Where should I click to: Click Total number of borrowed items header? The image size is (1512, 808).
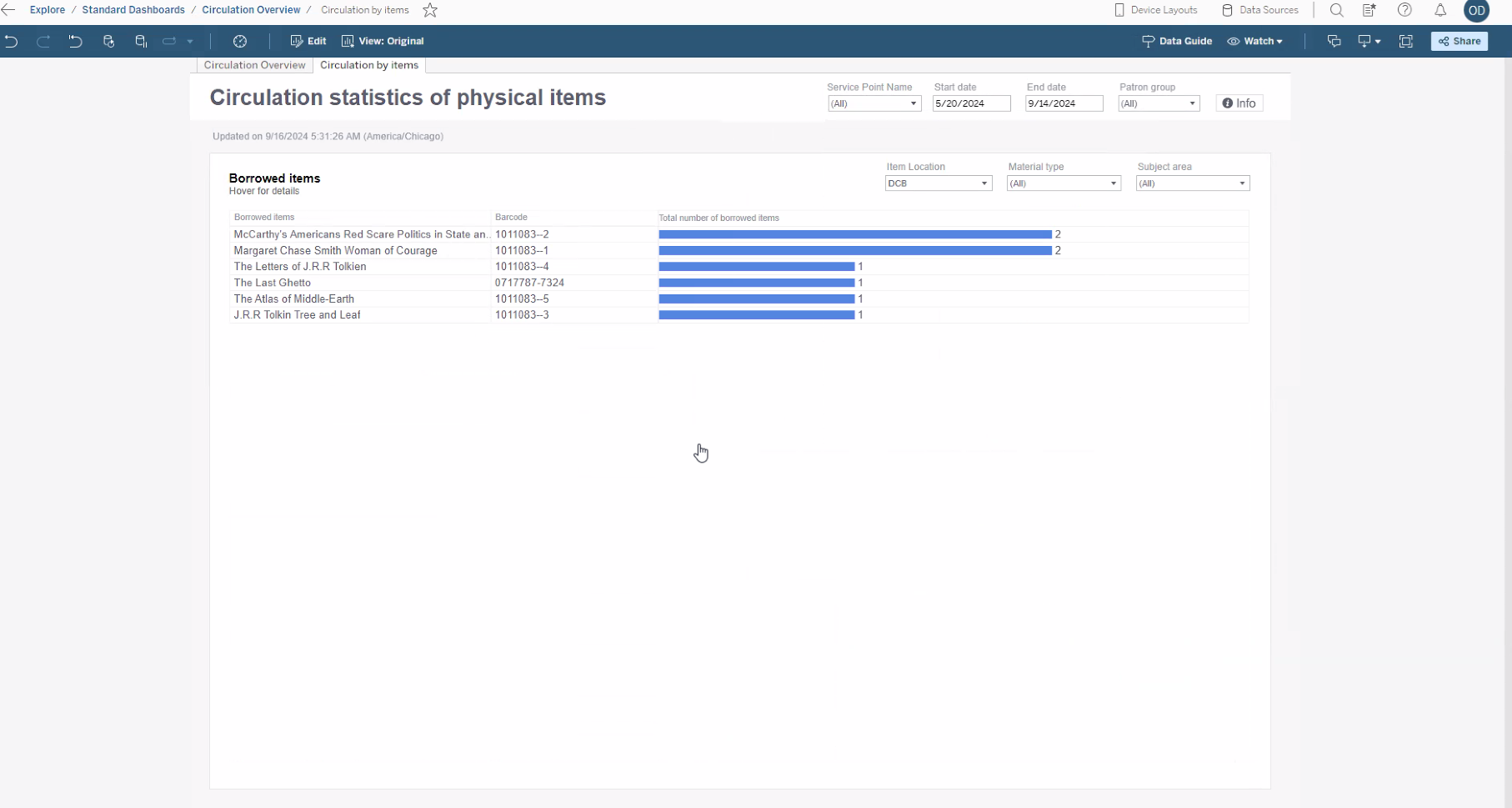(x=718, y=218)
